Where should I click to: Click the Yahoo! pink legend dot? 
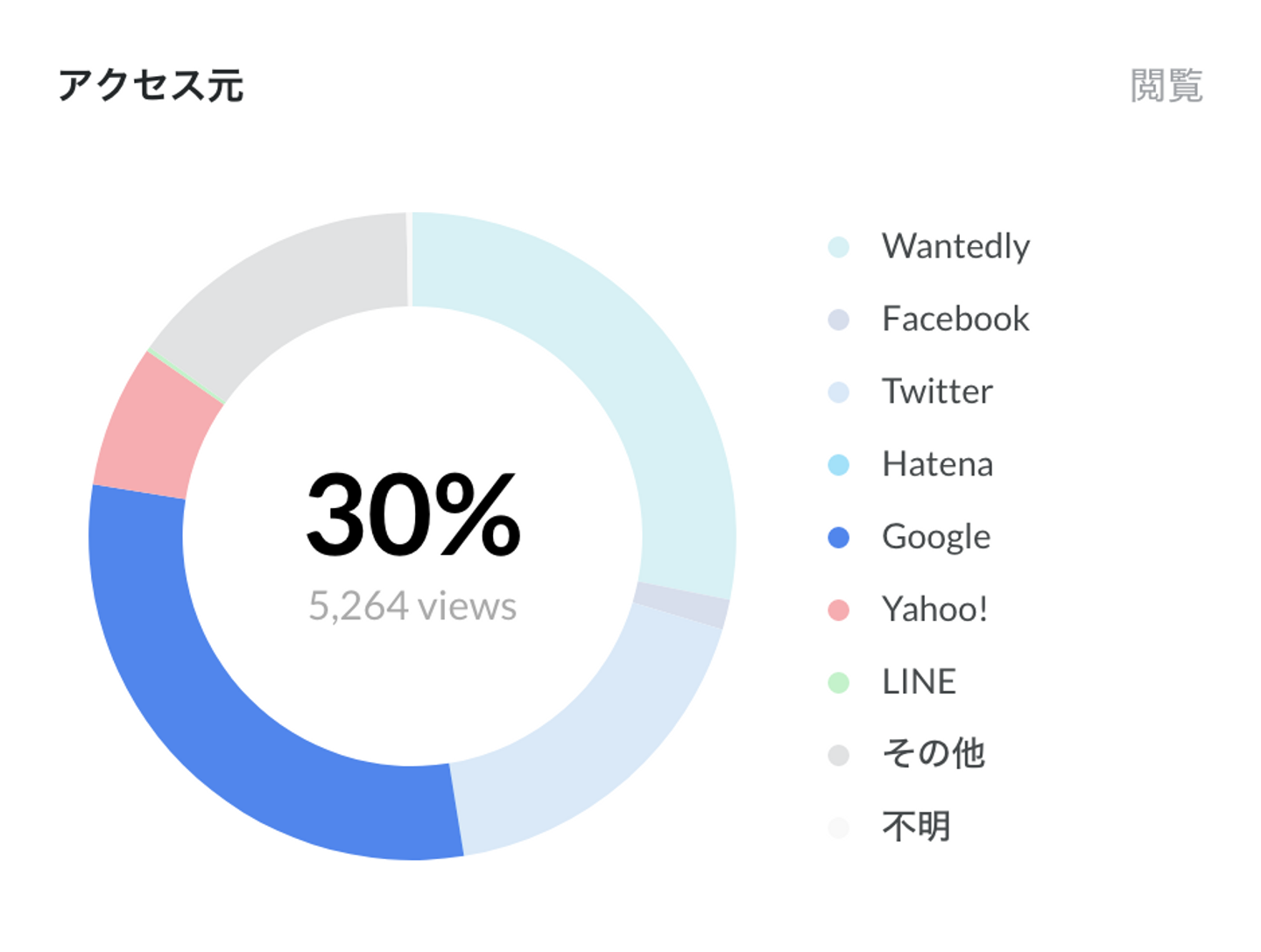tap(838, 610)
